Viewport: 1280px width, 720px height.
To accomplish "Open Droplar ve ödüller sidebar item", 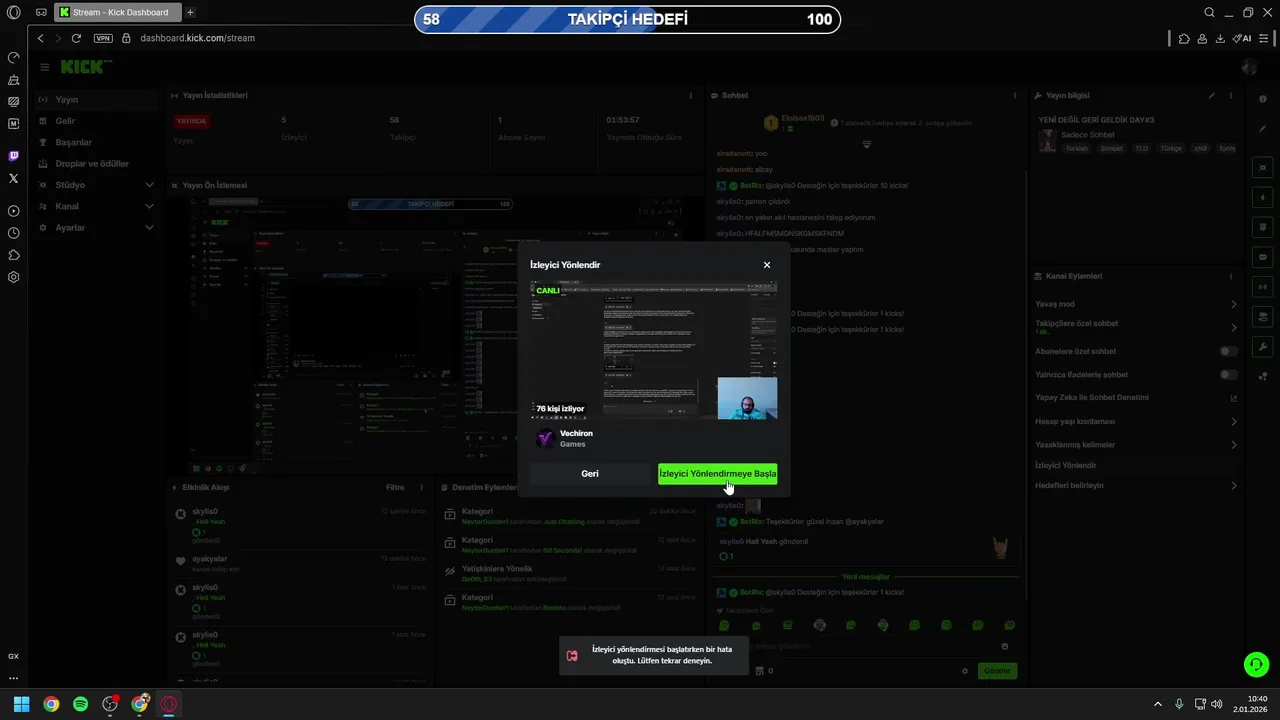I will pyautogui.click(x=95, y=164).
